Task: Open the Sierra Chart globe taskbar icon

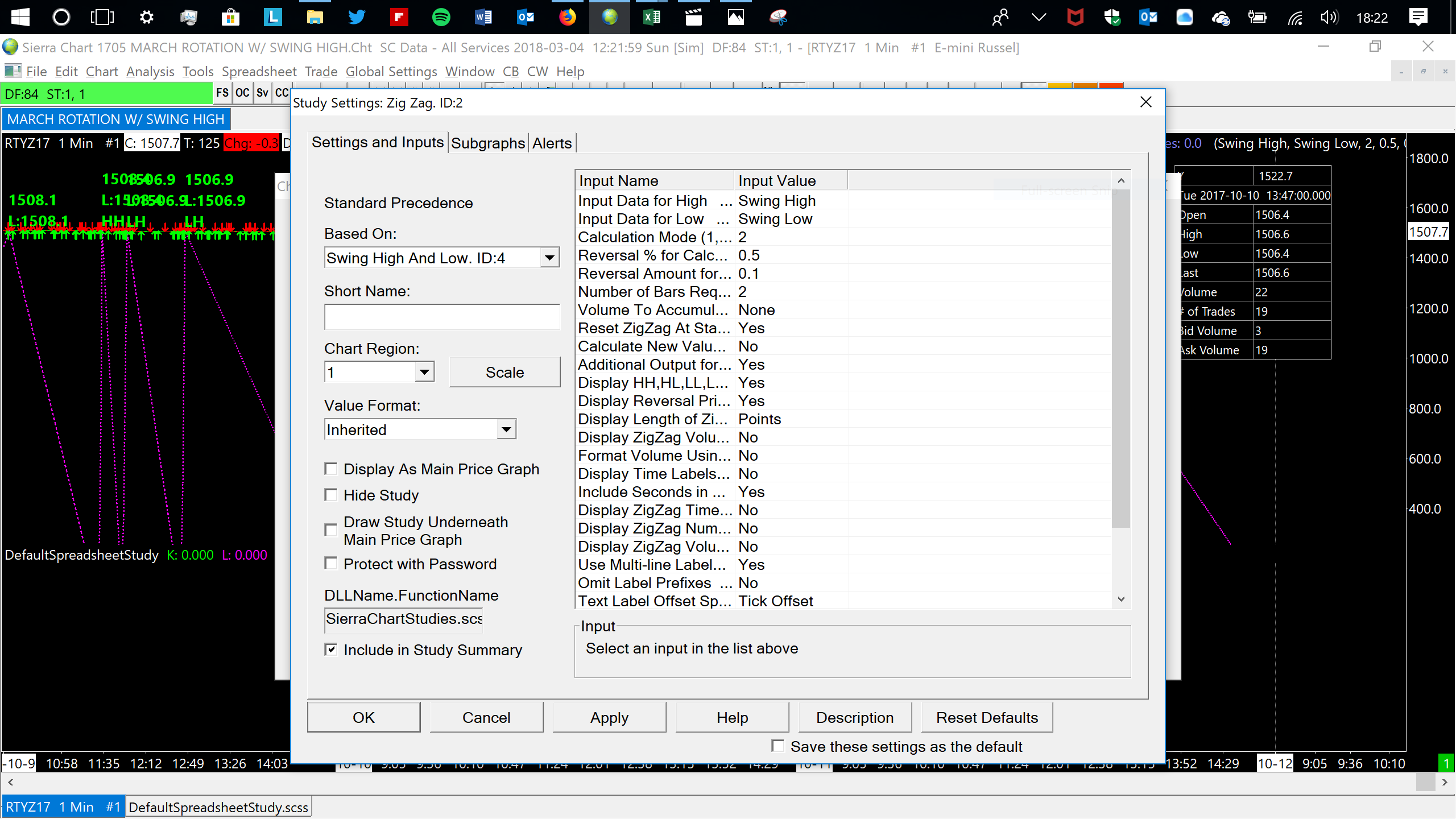Action: (609, 17)
